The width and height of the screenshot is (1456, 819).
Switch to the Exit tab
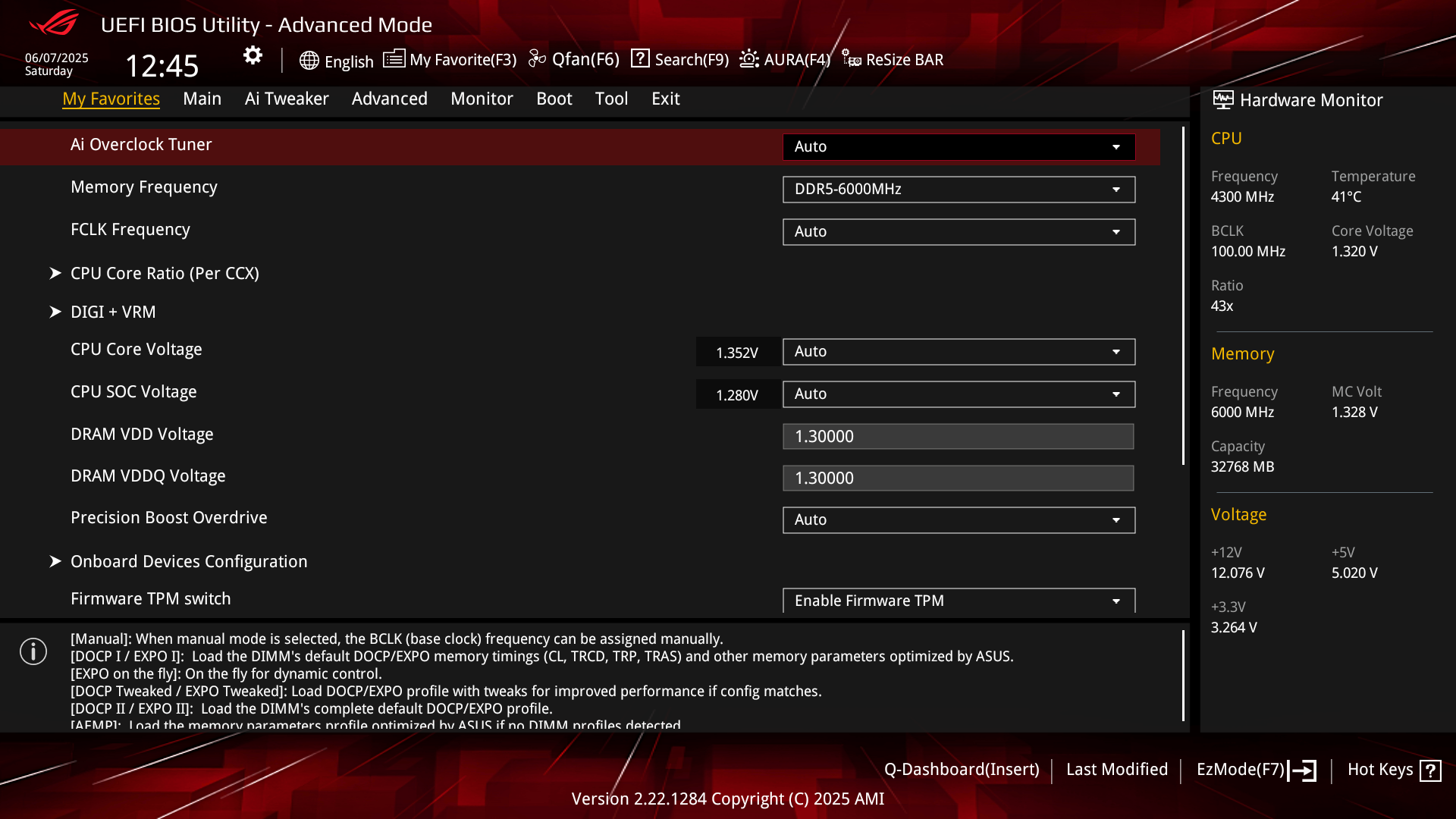(666, 99)
